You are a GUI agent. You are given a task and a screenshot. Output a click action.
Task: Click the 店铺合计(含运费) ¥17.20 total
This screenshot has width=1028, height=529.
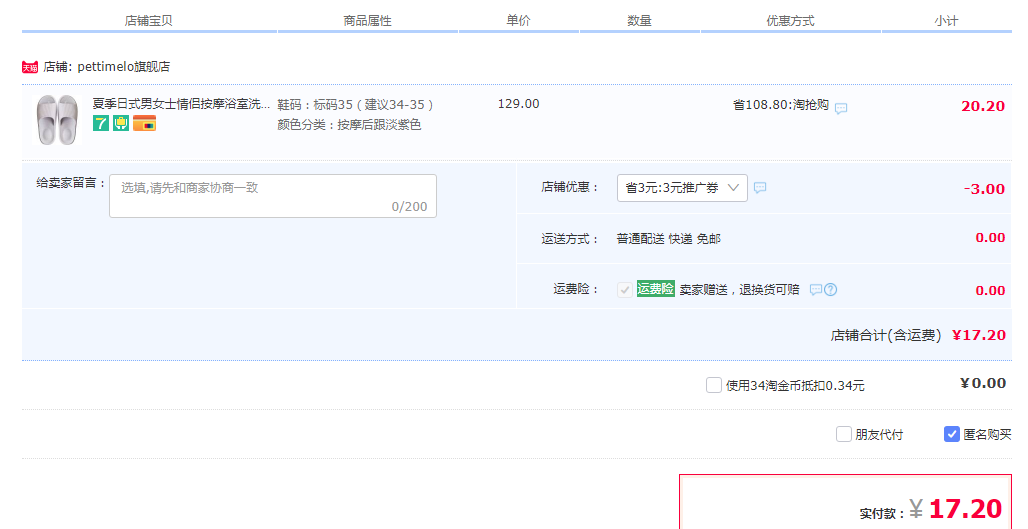(x=918, y=336)
